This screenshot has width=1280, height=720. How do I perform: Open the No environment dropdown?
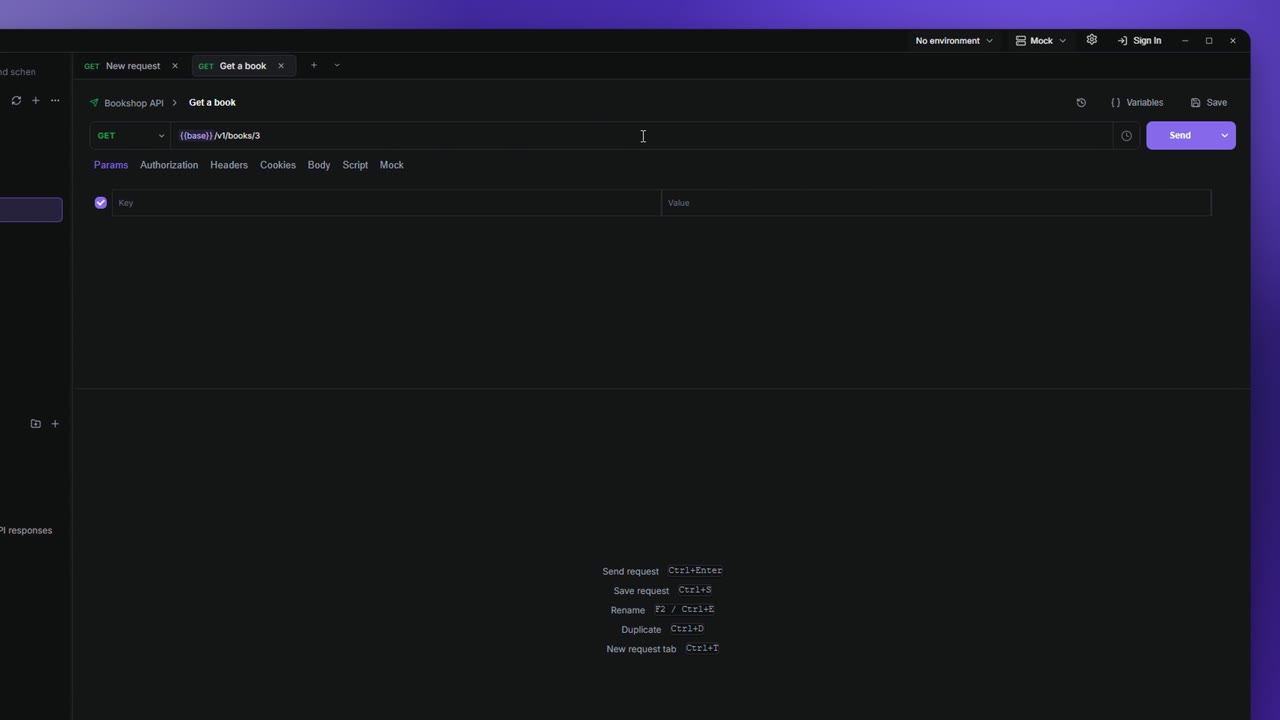click(954, 41)
